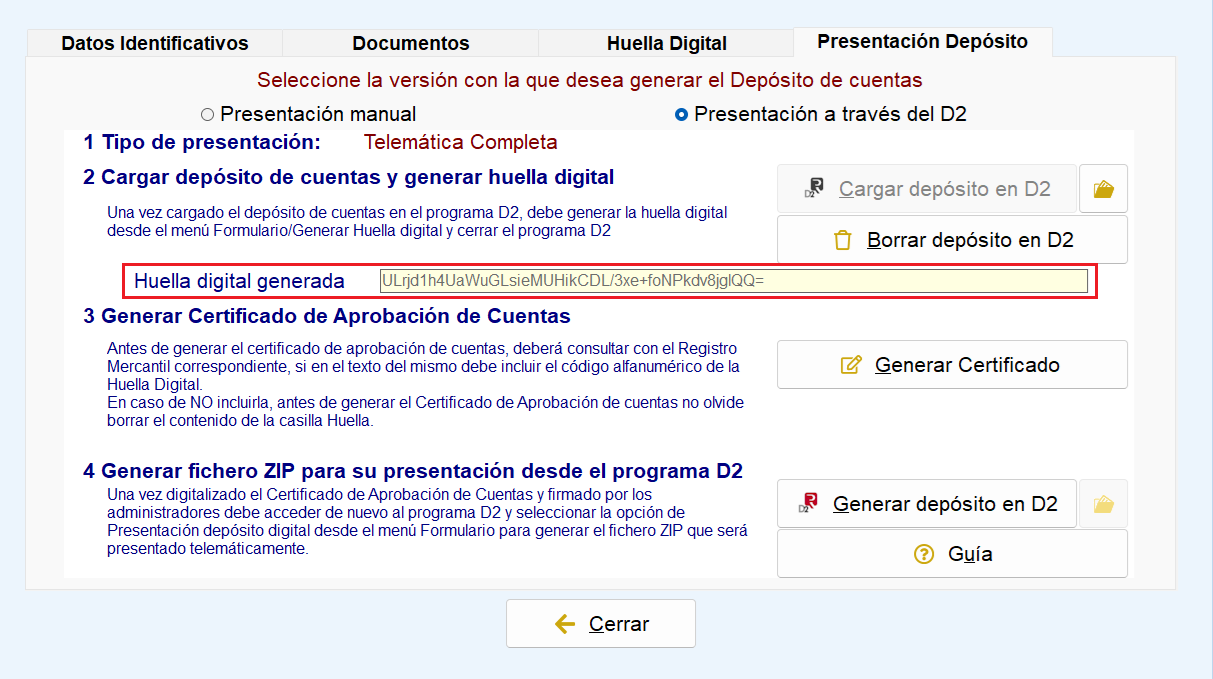
Task: Open the Guía help button
Action: click(x=952, y=554)
